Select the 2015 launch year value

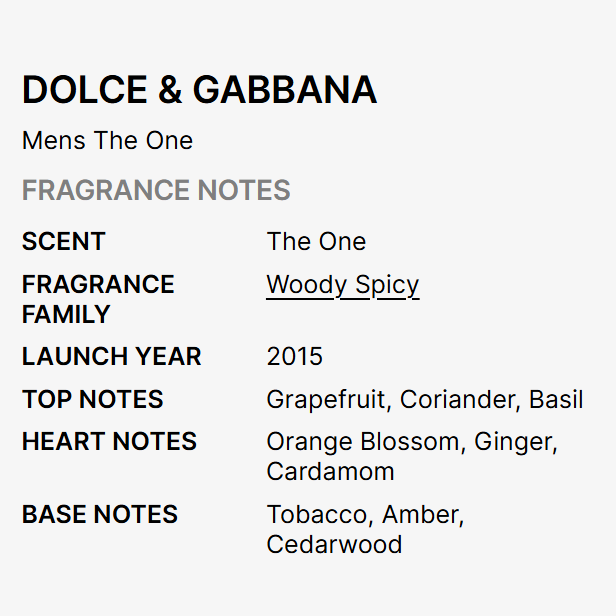click(x=294, y=357)
